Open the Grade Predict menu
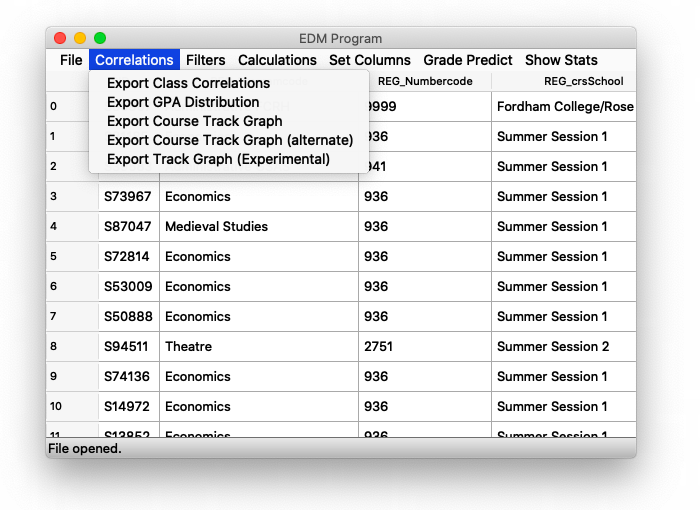The height and width of the screenshot is (510, 700). point(467,60)
